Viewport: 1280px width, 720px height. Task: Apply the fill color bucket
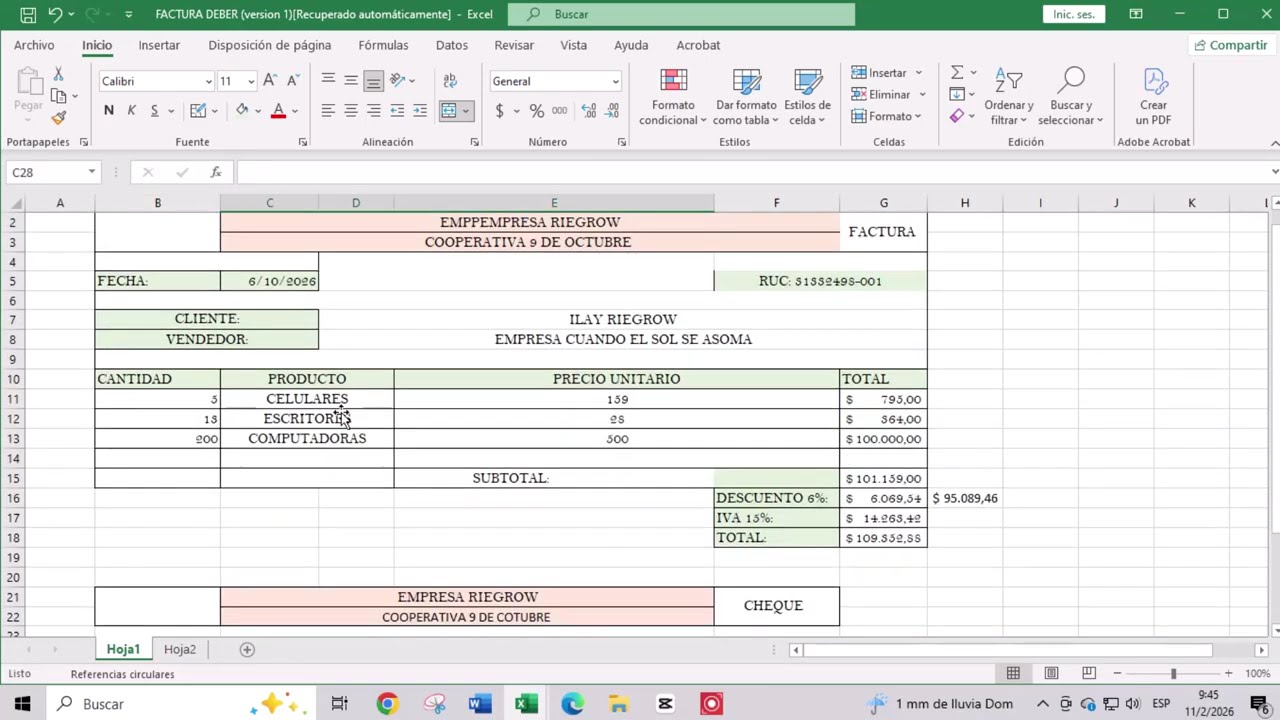coord(241,111)
